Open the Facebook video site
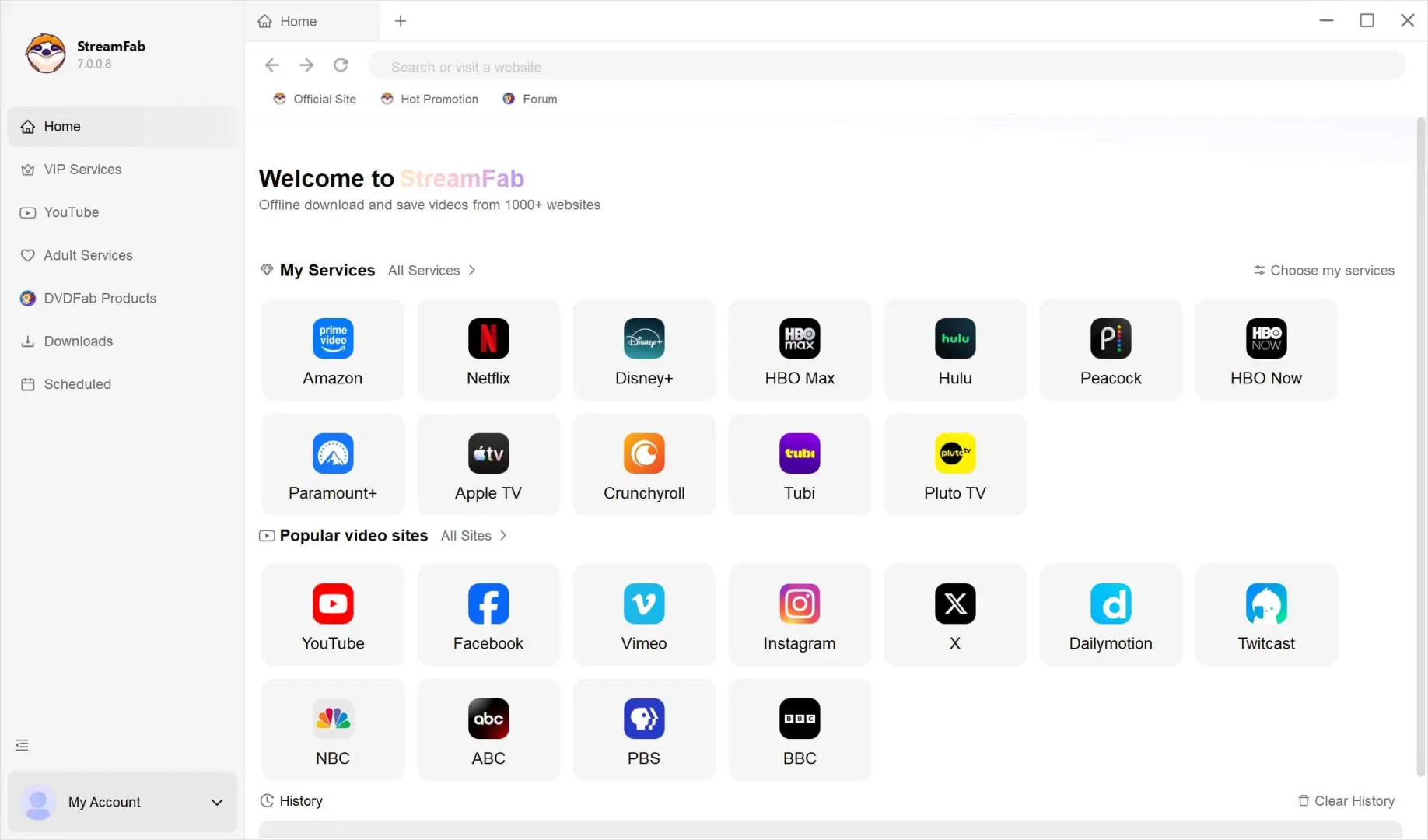Screen dimensions: 1428x840 (488, 615)
